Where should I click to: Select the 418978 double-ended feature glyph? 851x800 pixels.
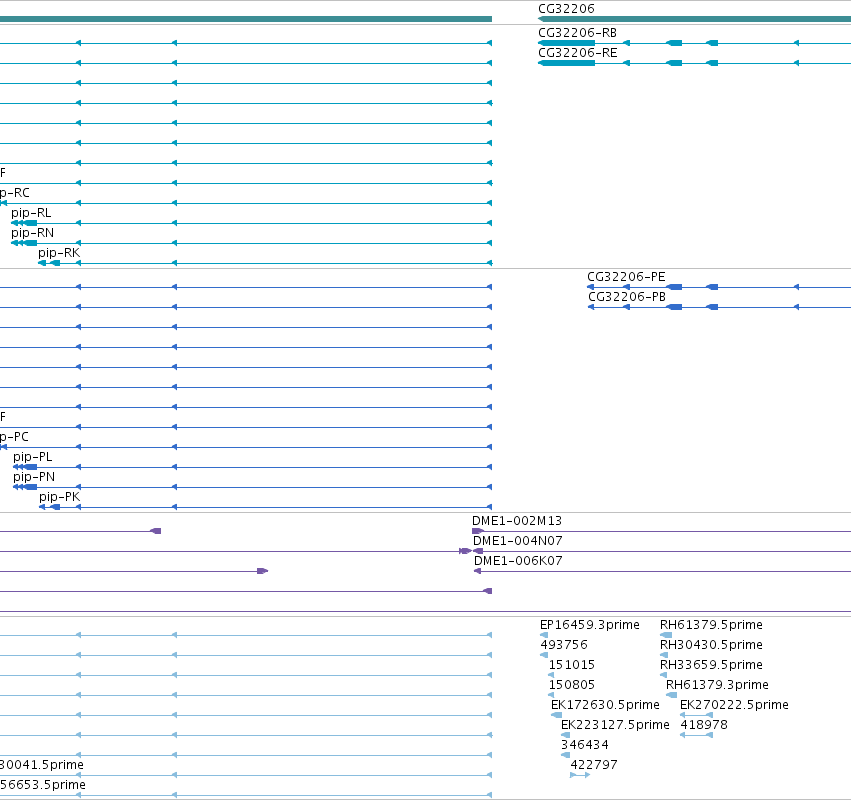696,735
